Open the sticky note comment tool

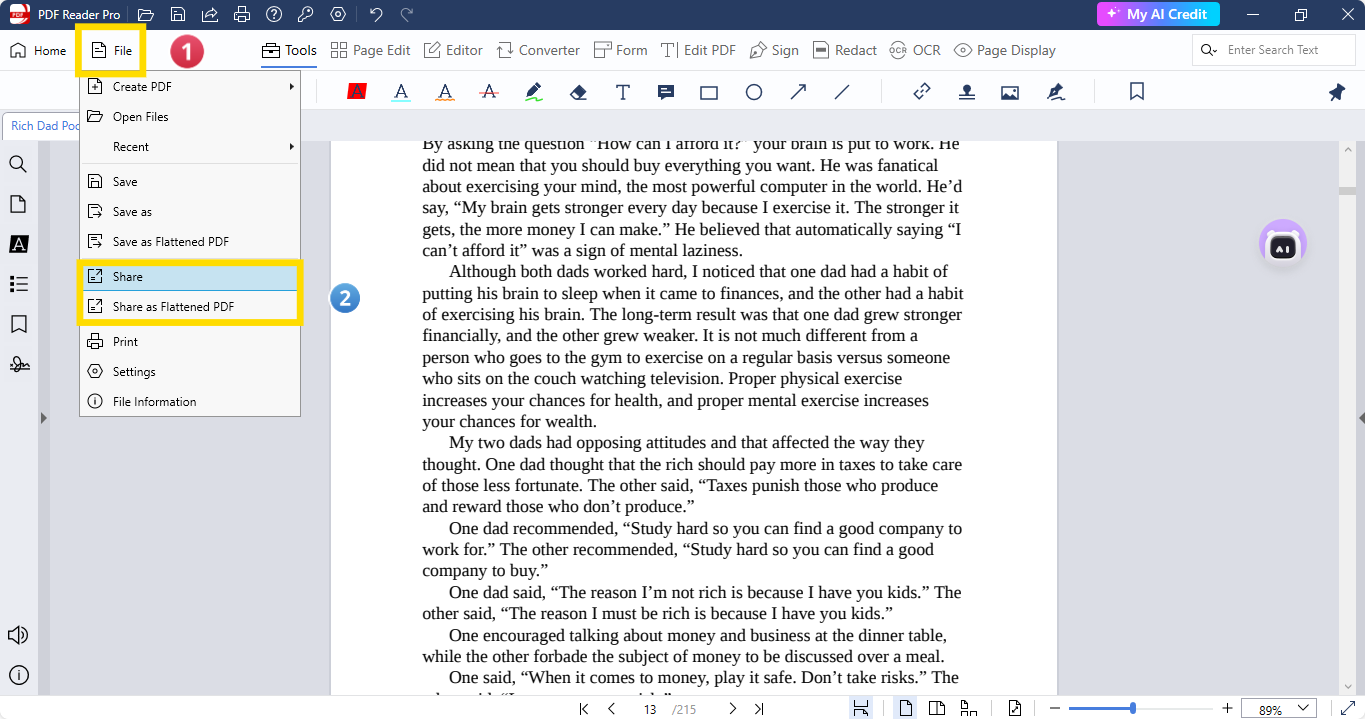point(666,92)
